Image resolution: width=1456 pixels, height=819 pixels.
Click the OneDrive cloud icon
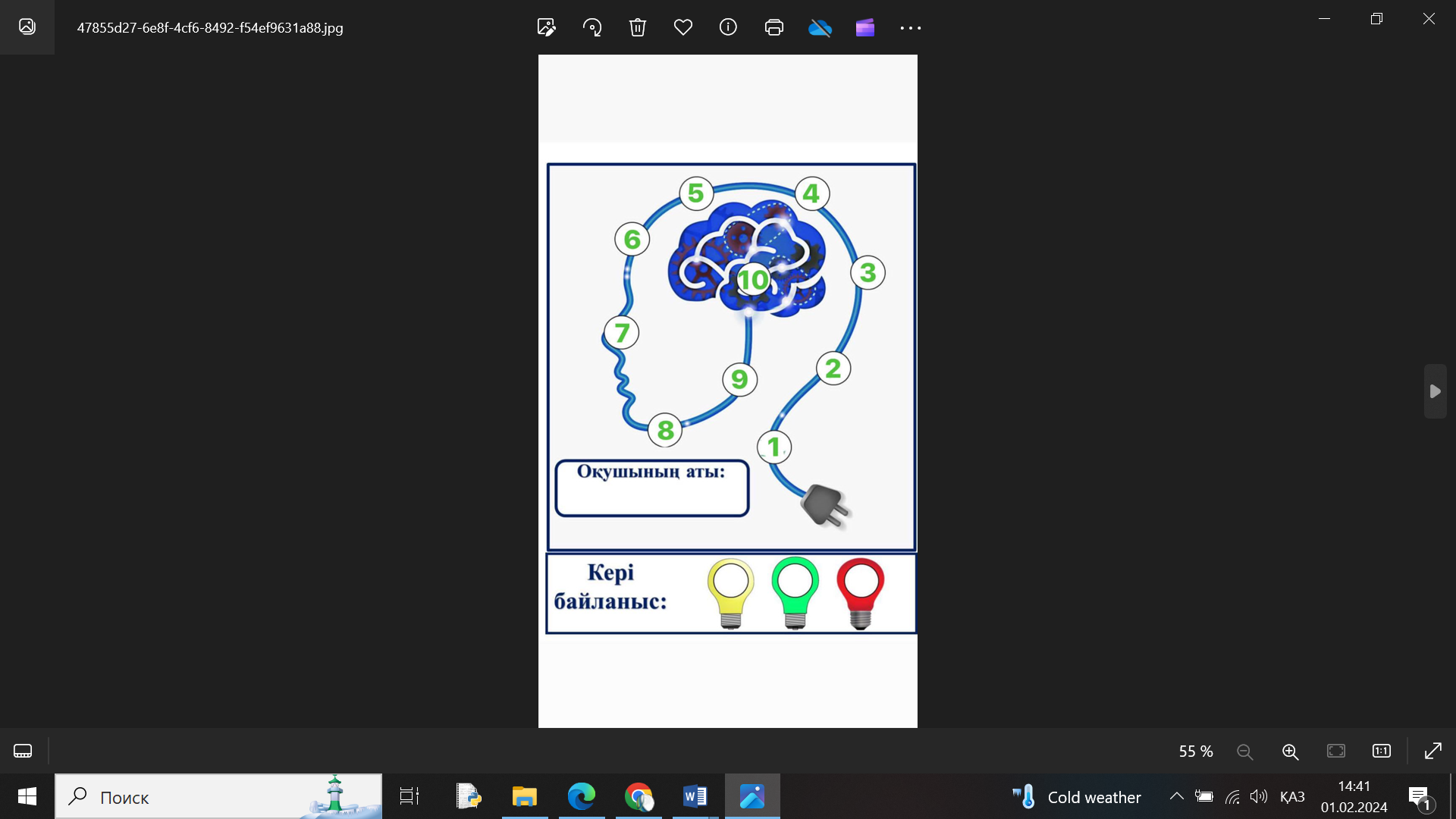[x=820, y=28]
